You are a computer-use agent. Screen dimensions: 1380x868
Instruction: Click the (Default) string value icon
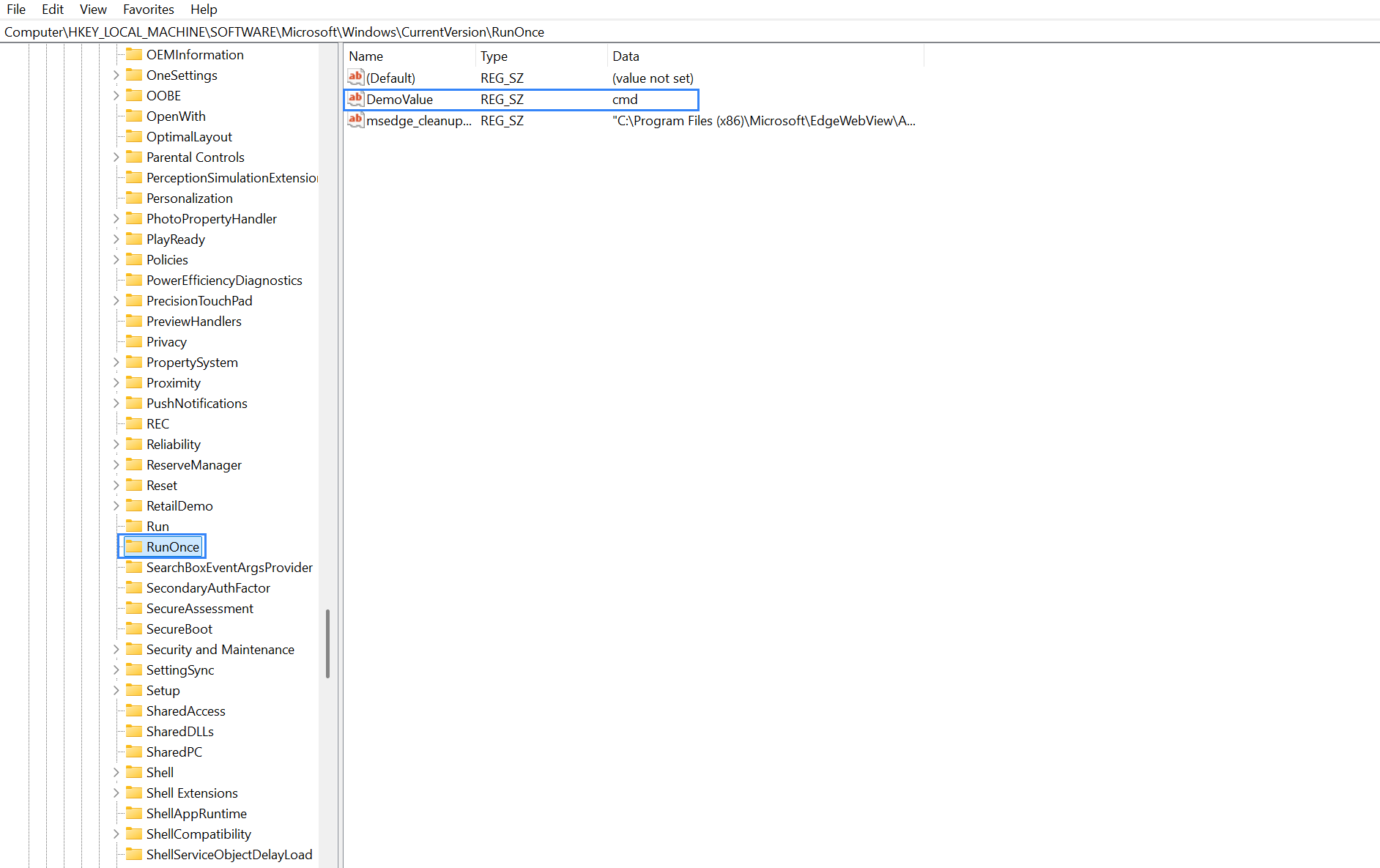tap(356, 77)
